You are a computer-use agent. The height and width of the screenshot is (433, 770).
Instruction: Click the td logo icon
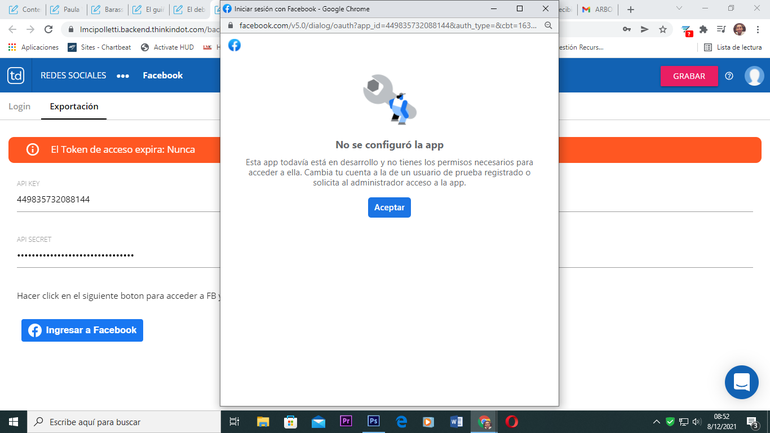click(x=16, y=76)
